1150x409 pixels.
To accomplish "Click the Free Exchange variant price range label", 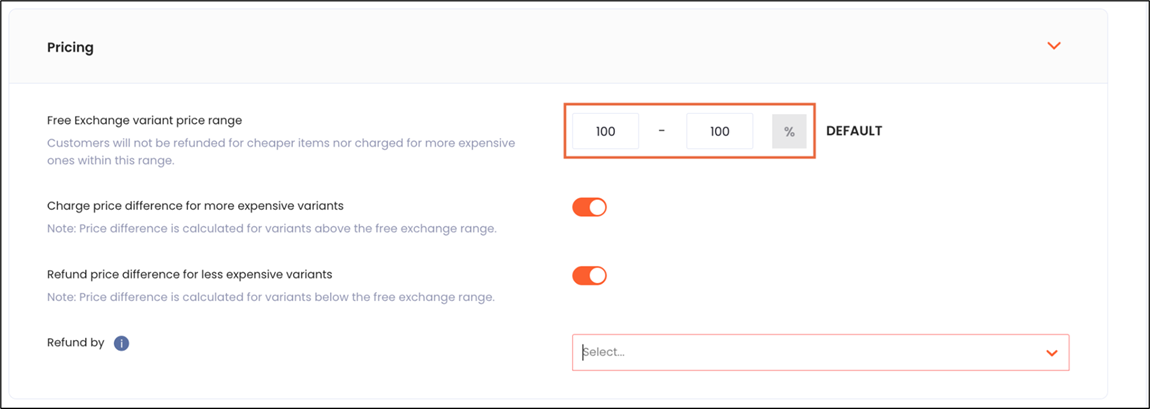I will [144, 121].
